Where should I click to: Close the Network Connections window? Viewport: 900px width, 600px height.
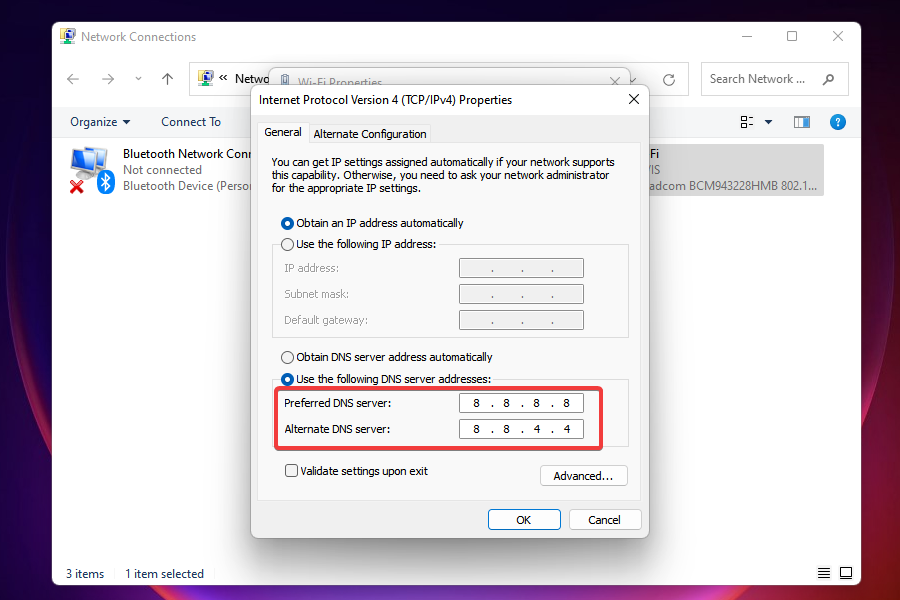pyautogui.click(x=838, y=36)
